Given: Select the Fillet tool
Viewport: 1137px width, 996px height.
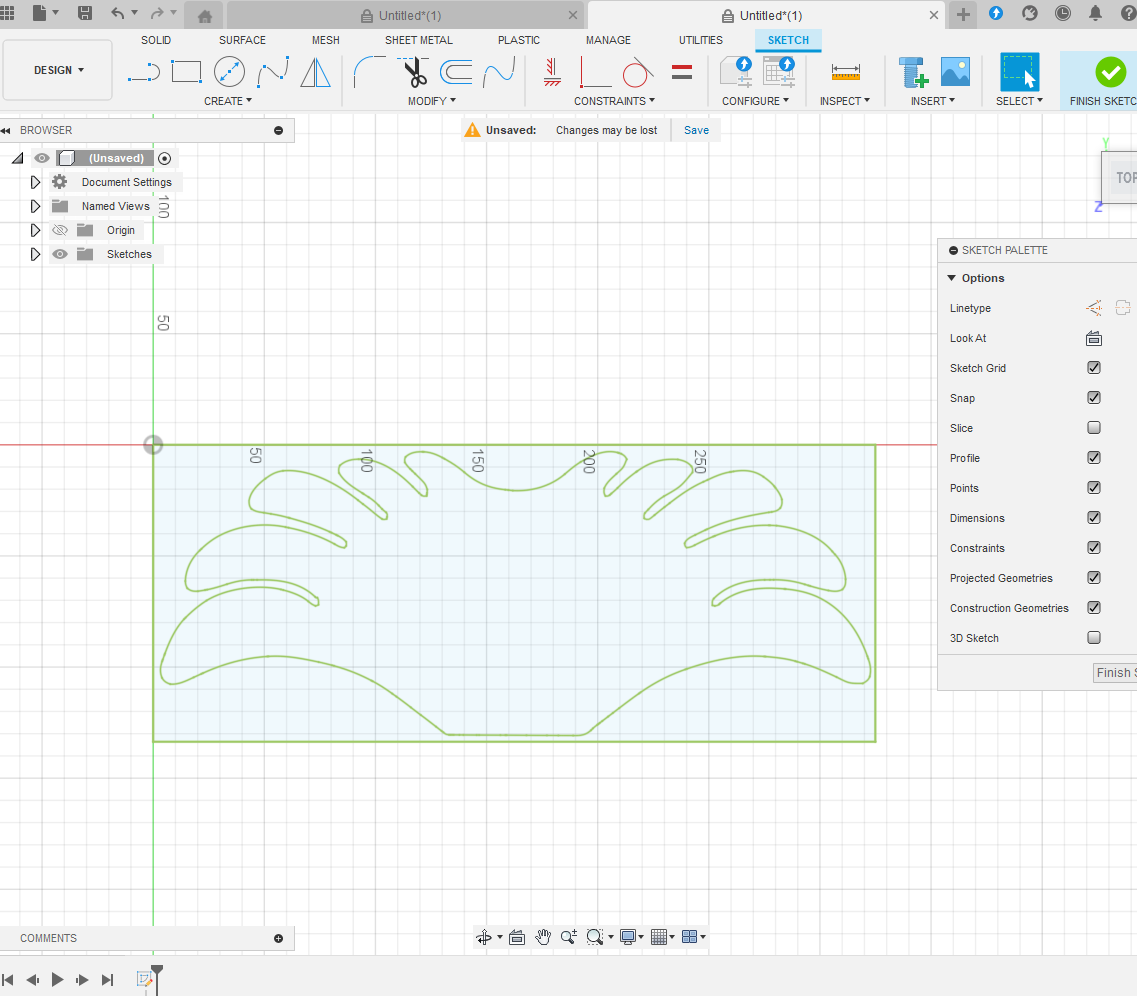Looking at the screenshot, I should [369, 72].
